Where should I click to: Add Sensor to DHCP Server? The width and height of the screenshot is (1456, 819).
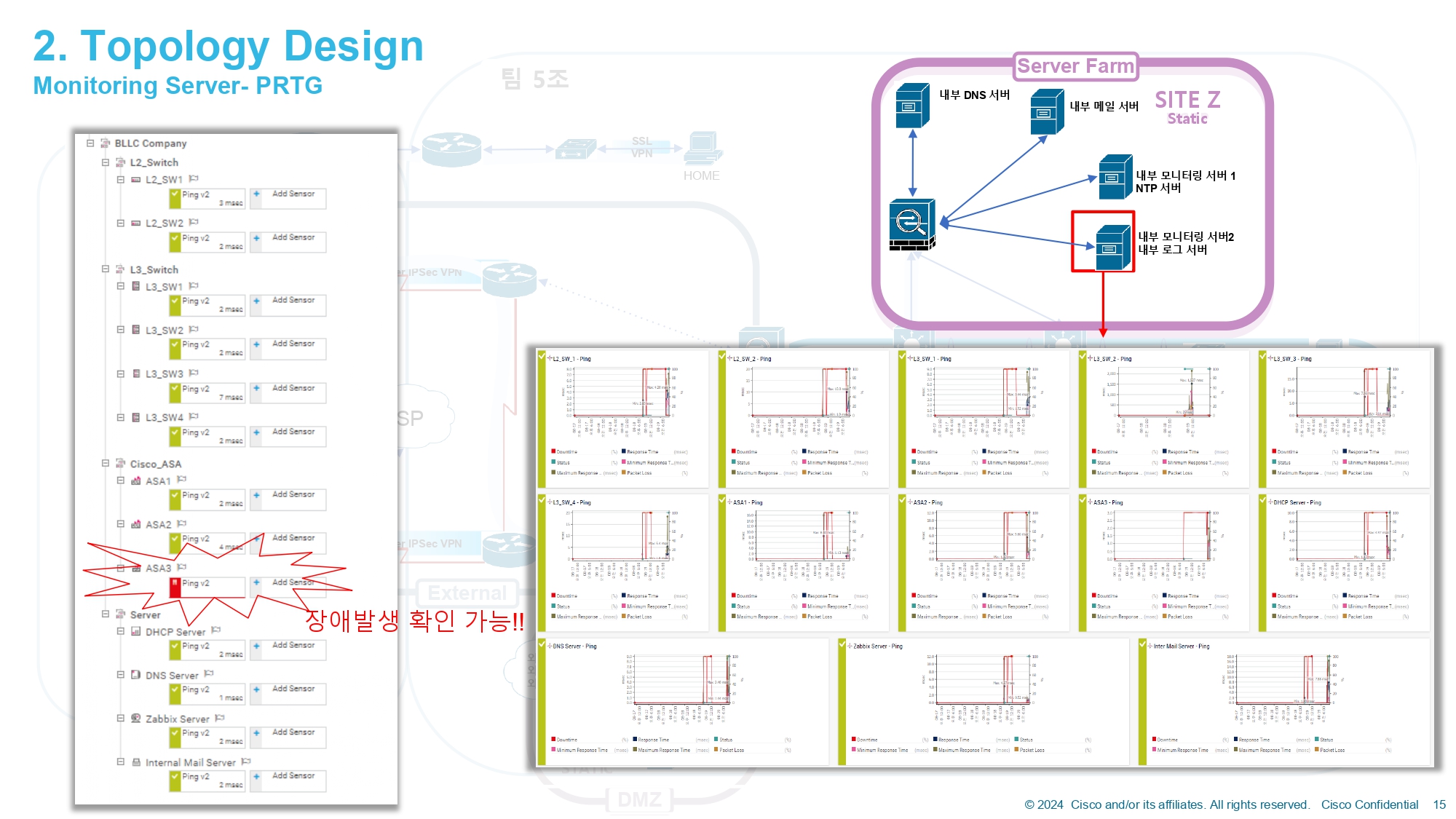pyautogui.click(x=288, y=650)
